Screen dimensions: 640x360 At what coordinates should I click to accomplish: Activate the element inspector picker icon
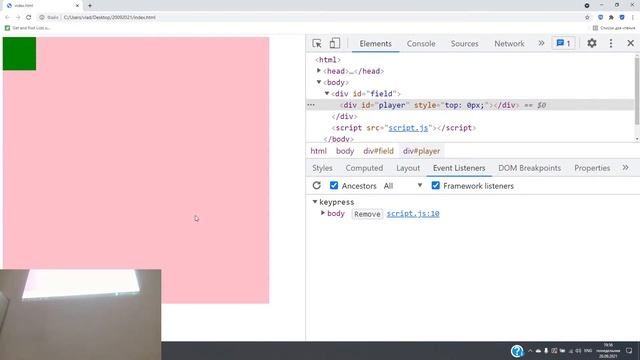(317, 43)
